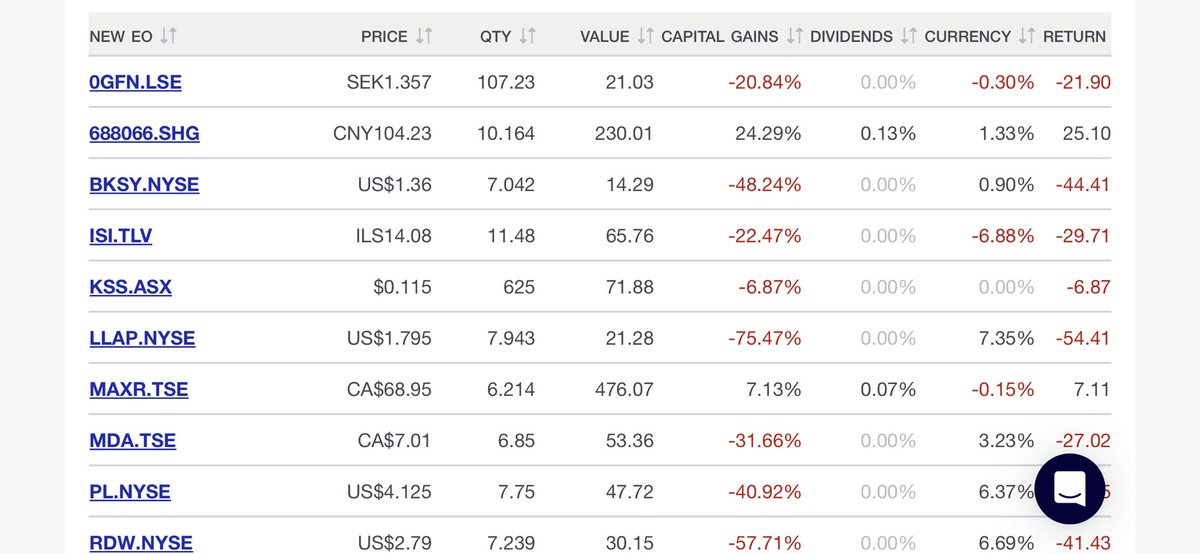
Task: Click the PRICE header label
Action: 385,36
